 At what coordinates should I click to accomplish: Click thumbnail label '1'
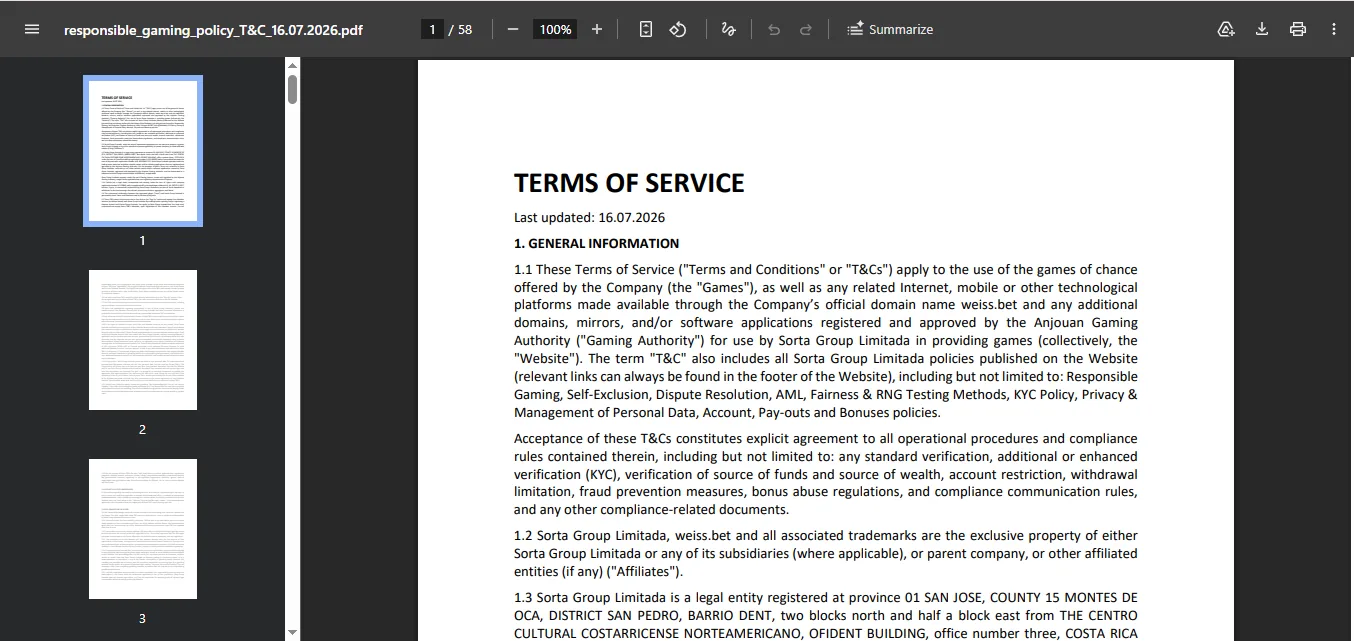(x=142, y=241)
